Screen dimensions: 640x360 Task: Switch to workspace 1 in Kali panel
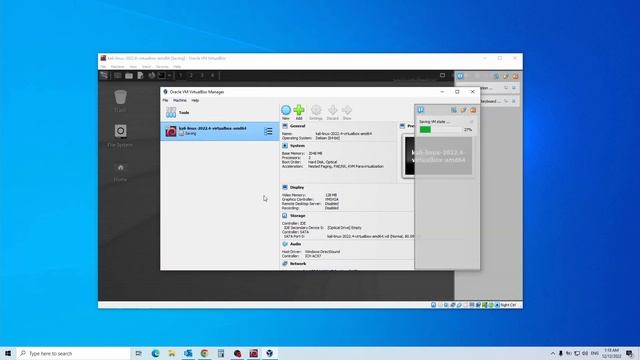[x=180, y=76]
